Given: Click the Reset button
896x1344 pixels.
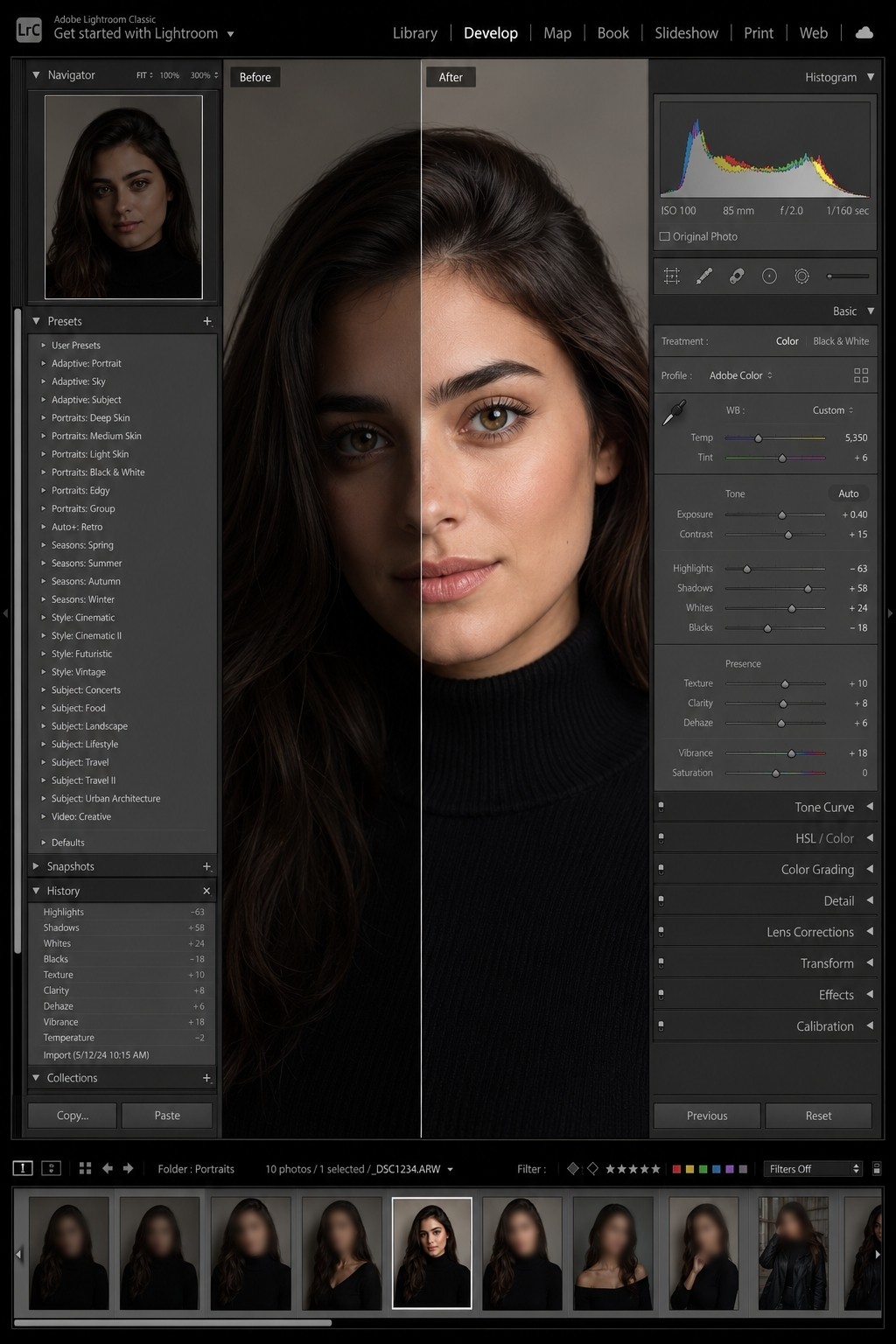Looking at the screenshot, I should [x=818, y=1116].
